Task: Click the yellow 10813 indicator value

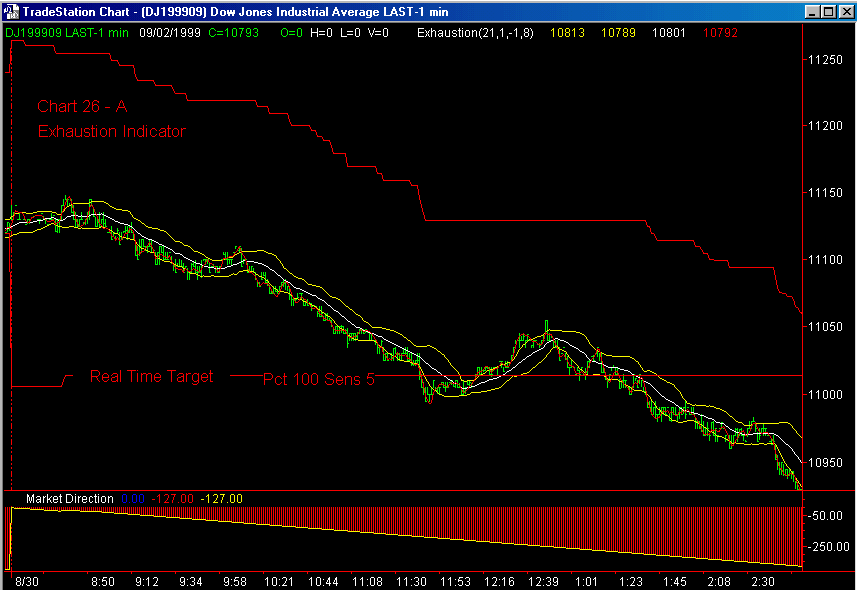Action: [x=567, y=33]
